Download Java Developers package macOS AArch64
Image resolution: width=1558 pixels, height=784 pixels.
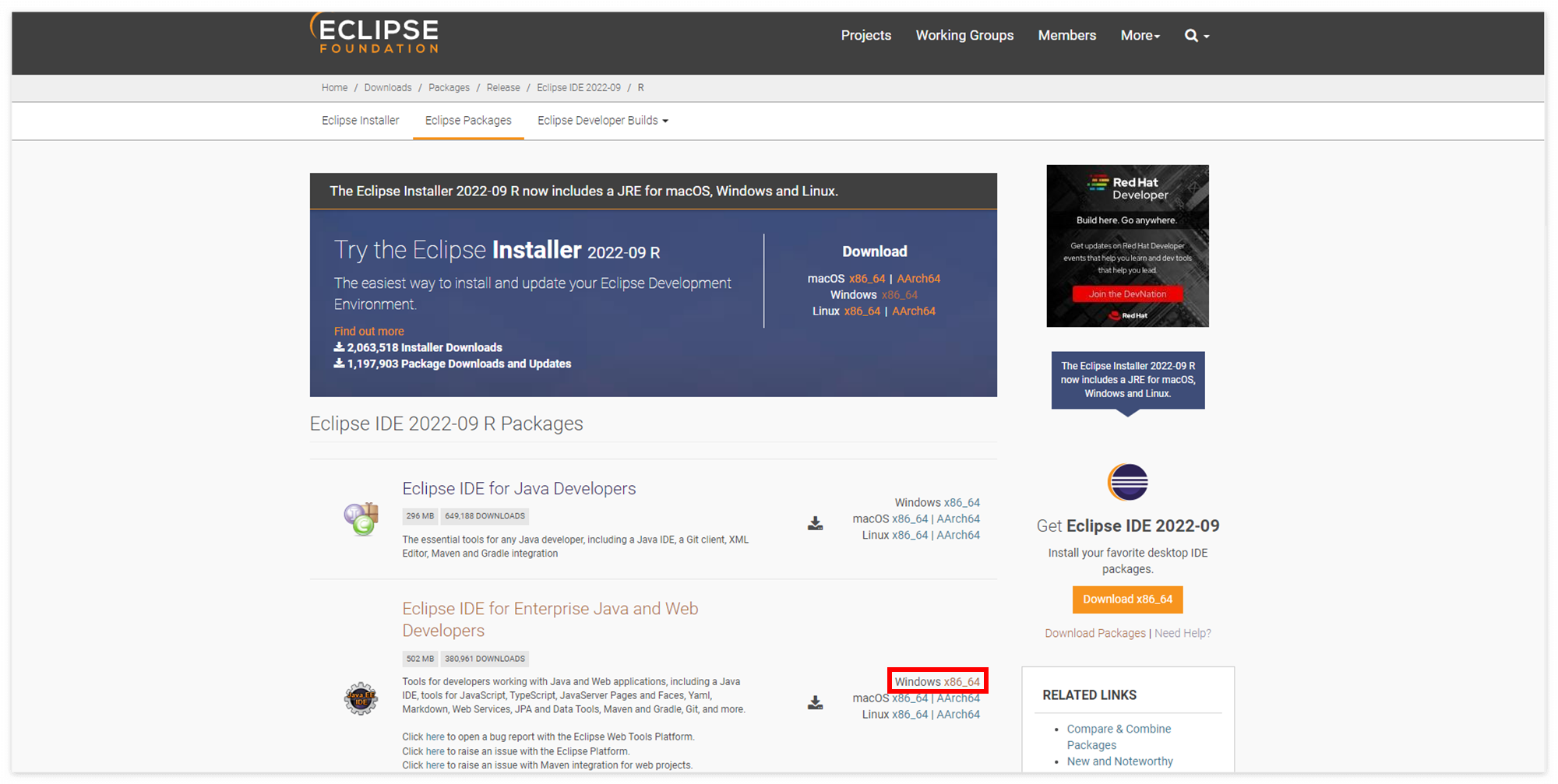coord(958,519)
